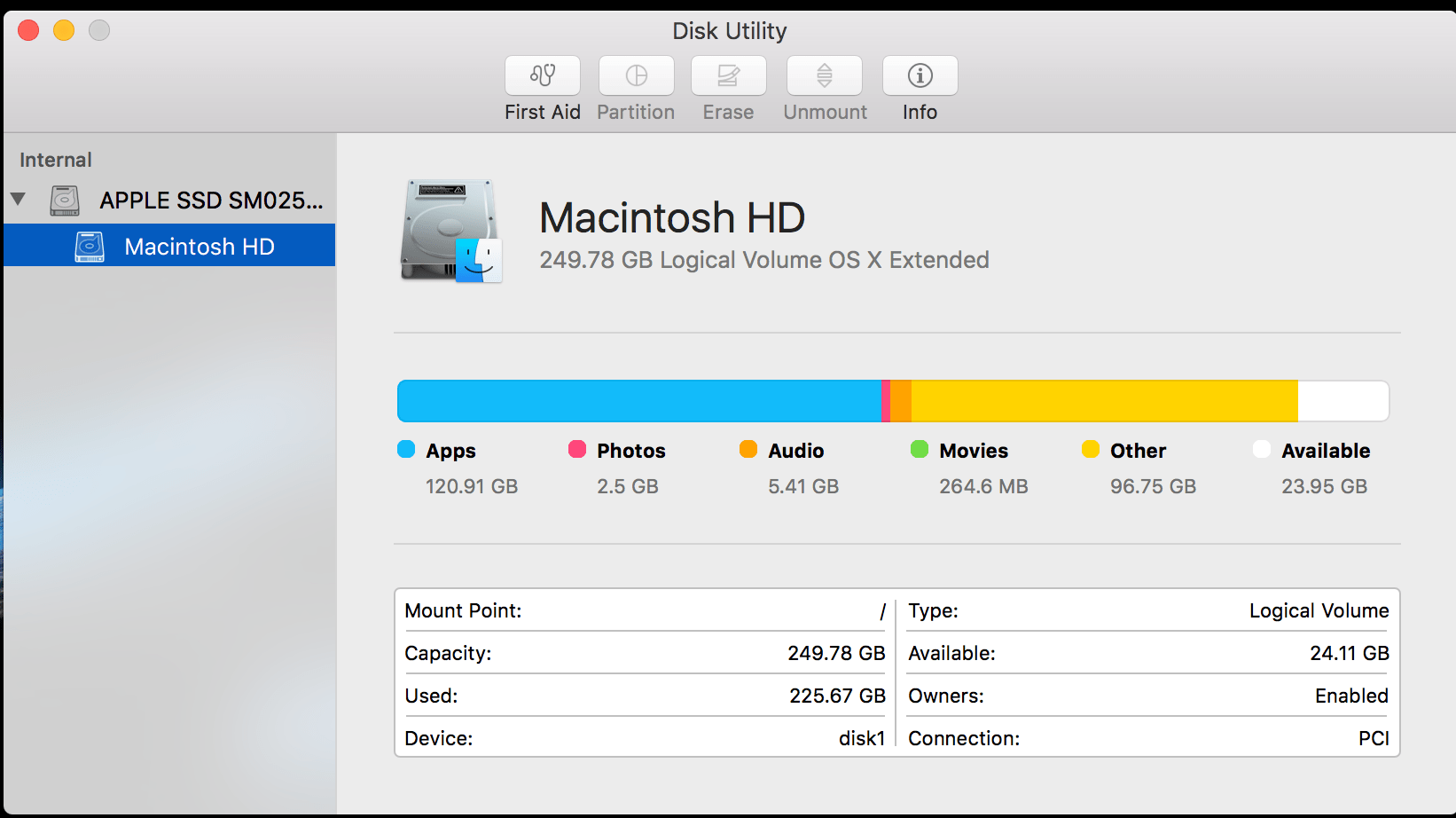Click the yellow Other legend dot
The width and height of the screenshot is (1456, 818).
1091,449
